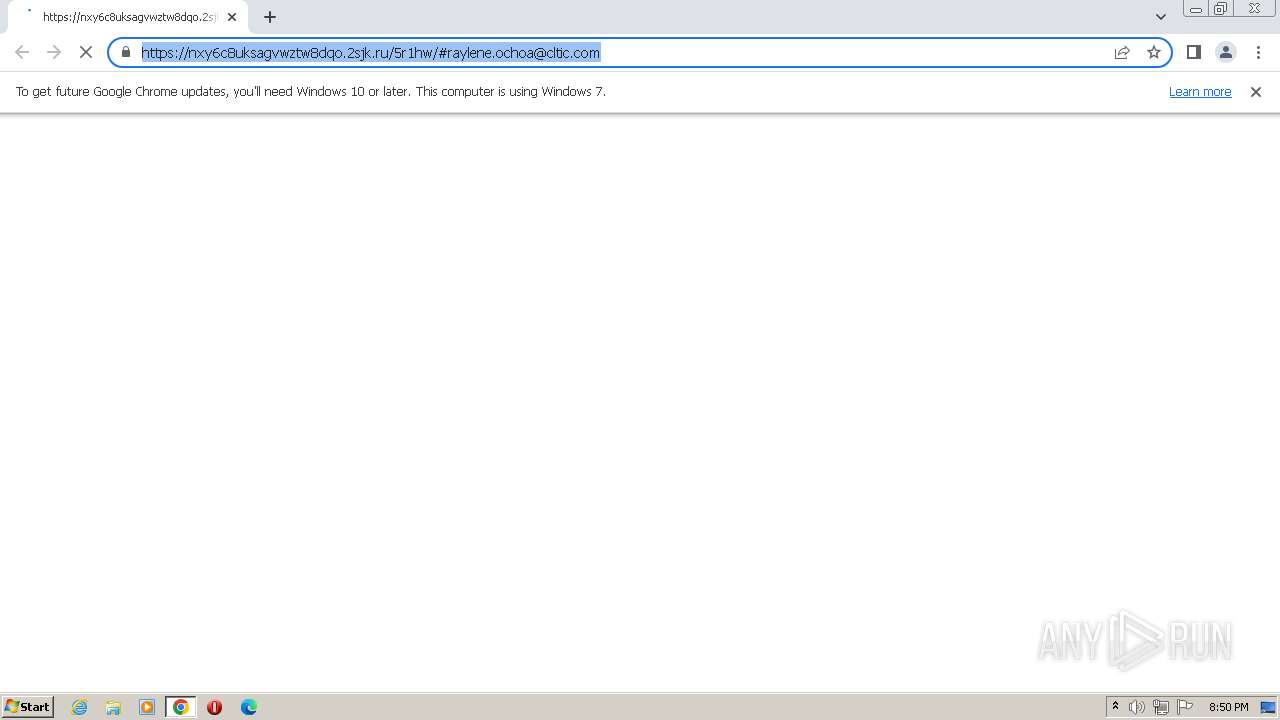This screenshot has height=720, width=1280.
Task: Go back to previous page
Action: point(22,52)
